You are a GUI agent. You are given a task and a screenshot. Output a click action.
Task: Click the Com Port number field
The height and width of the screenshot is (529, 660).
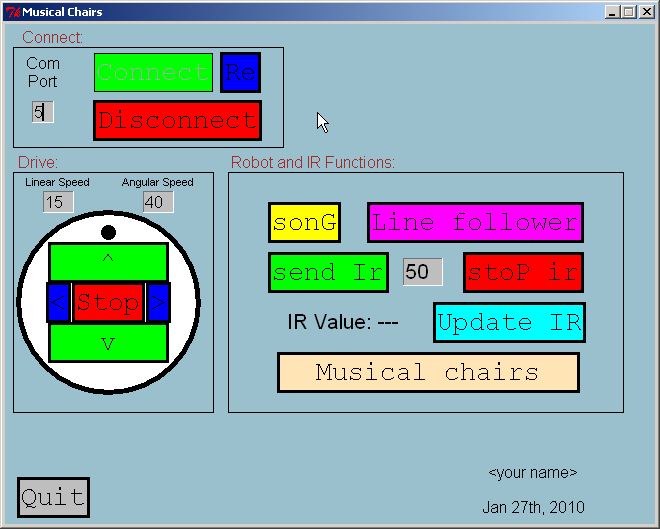42,112
